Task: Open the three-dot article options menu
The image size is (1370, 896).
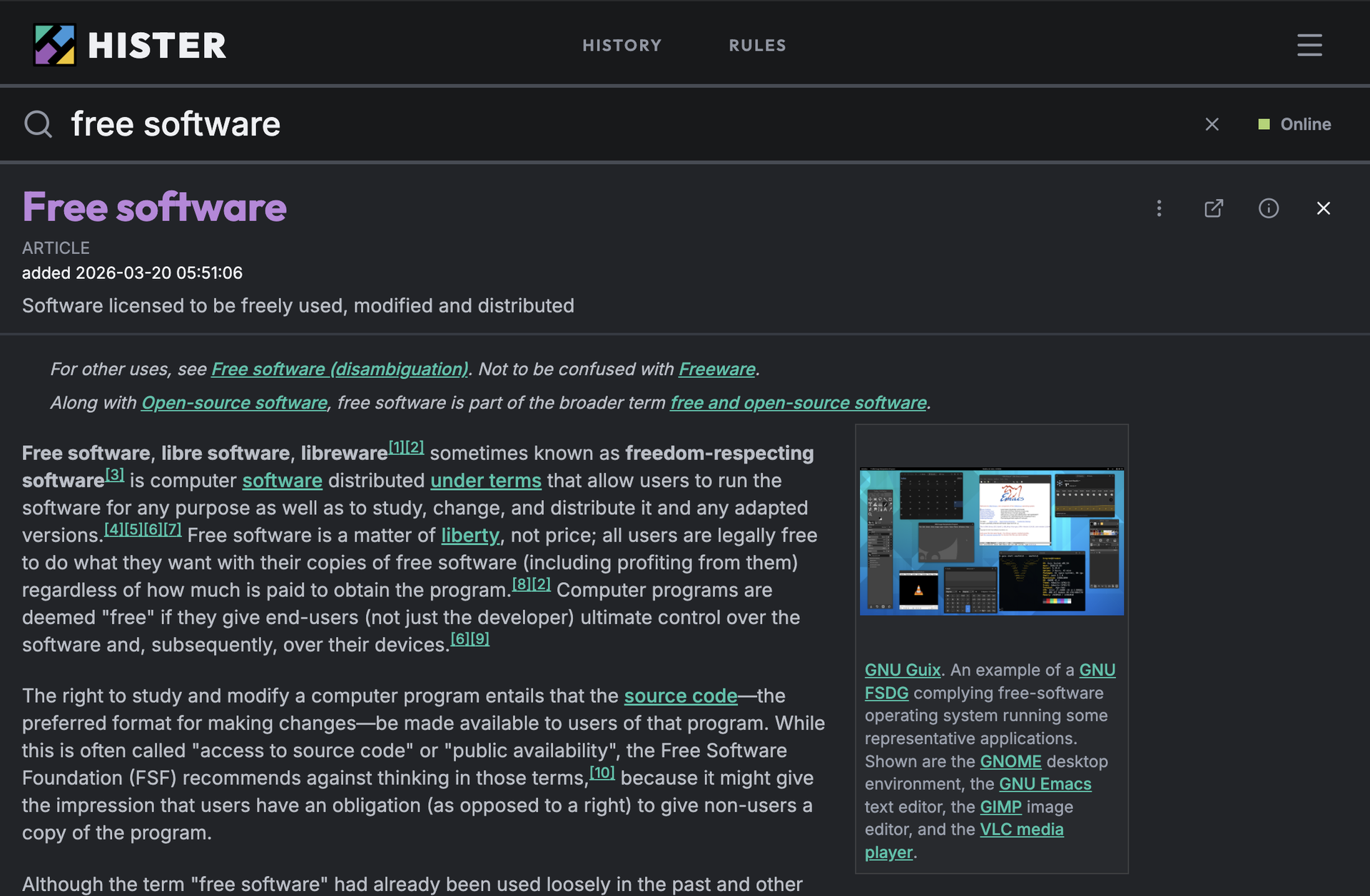Action: coord(1159,208)
